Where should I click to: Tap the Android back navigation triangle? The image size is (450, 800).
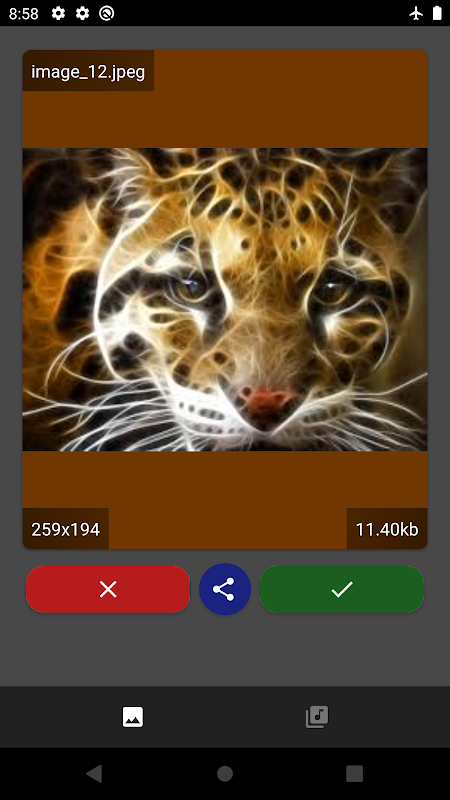(94, 773)
